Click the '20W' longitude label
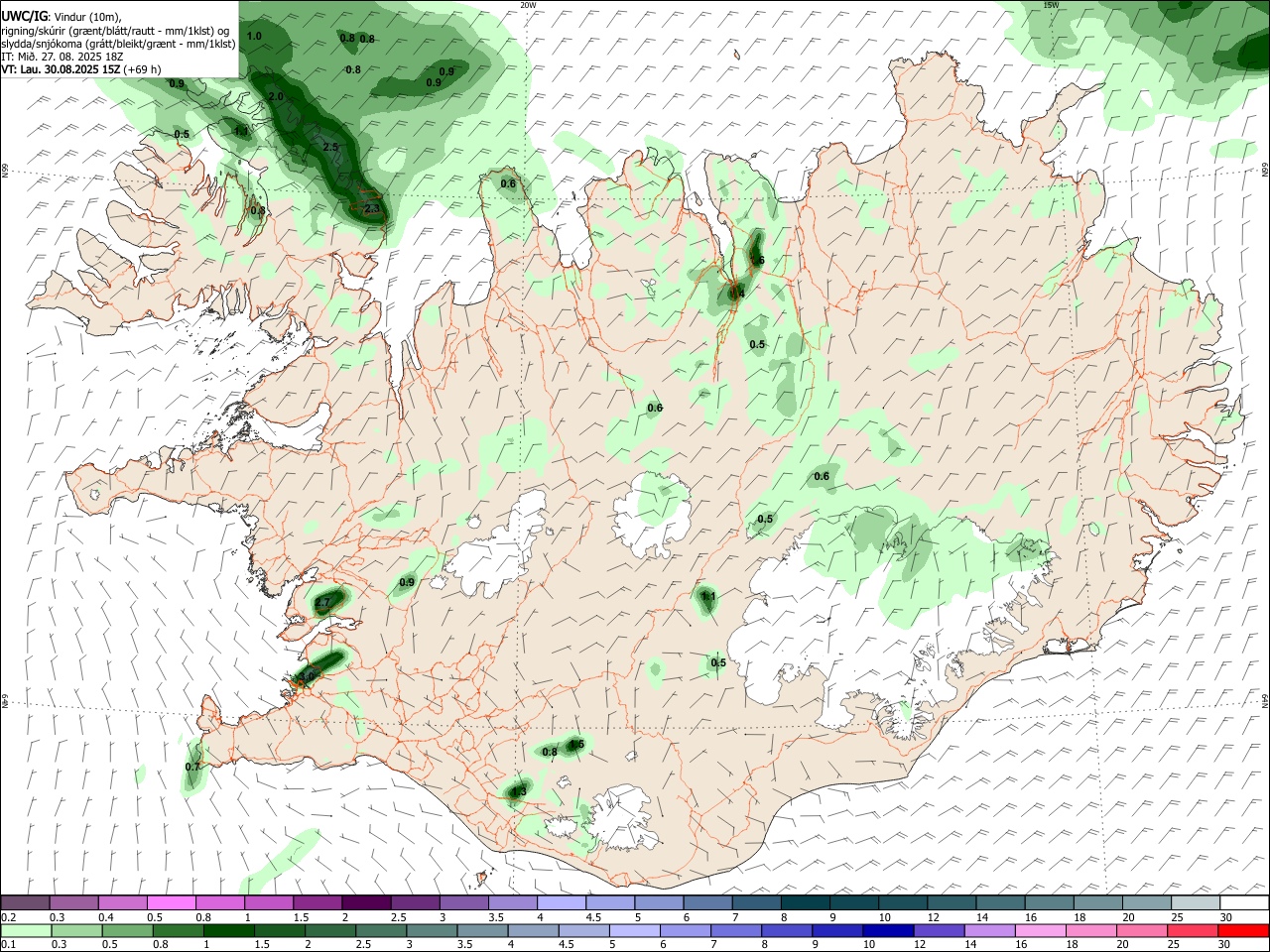Viewport: 1270px width, 952px height. click(x=528, y=5)
